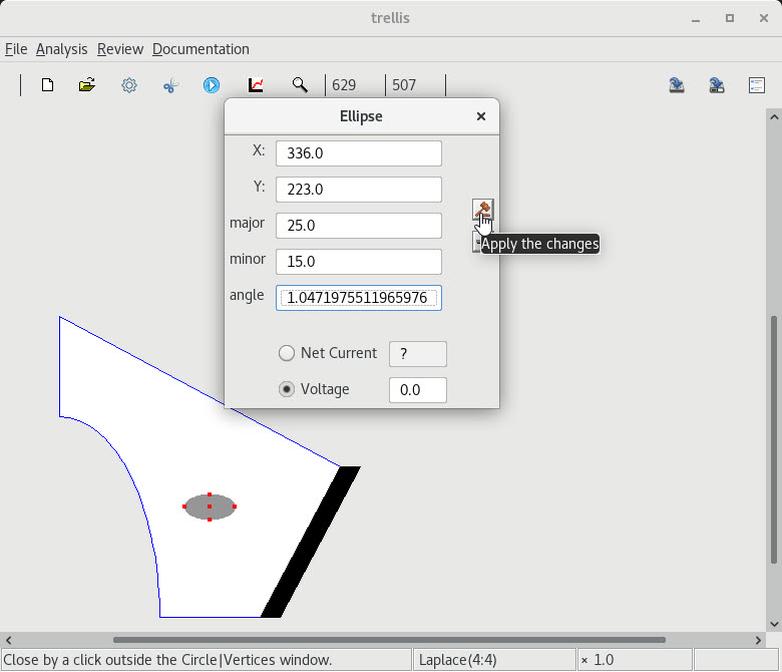Open a file with the folder icon
The width and height of the screenshot is (782, 672).
(x=87, y=85)
